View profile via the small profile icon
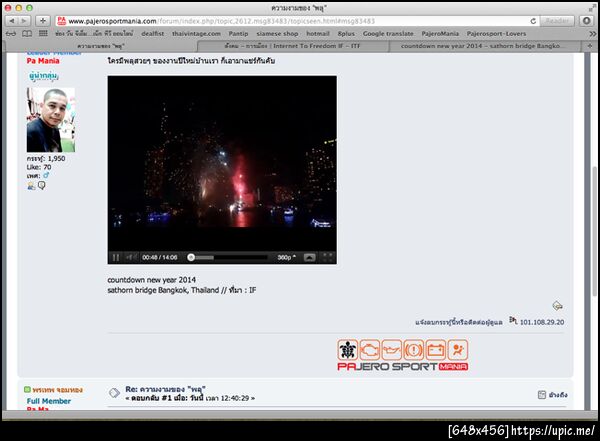The width and height of the screenshot is (600, 441). pyautogui.click(x=31, y=186)
